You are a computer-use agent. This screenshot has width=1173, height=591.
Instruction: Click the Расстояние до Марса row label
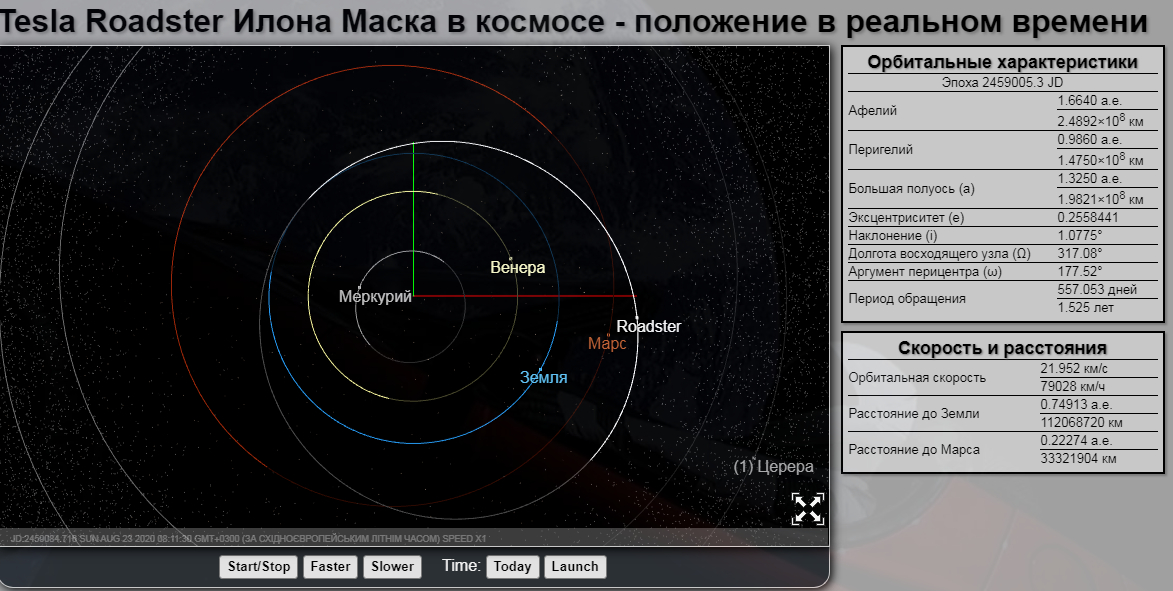(x=914, y=450)
